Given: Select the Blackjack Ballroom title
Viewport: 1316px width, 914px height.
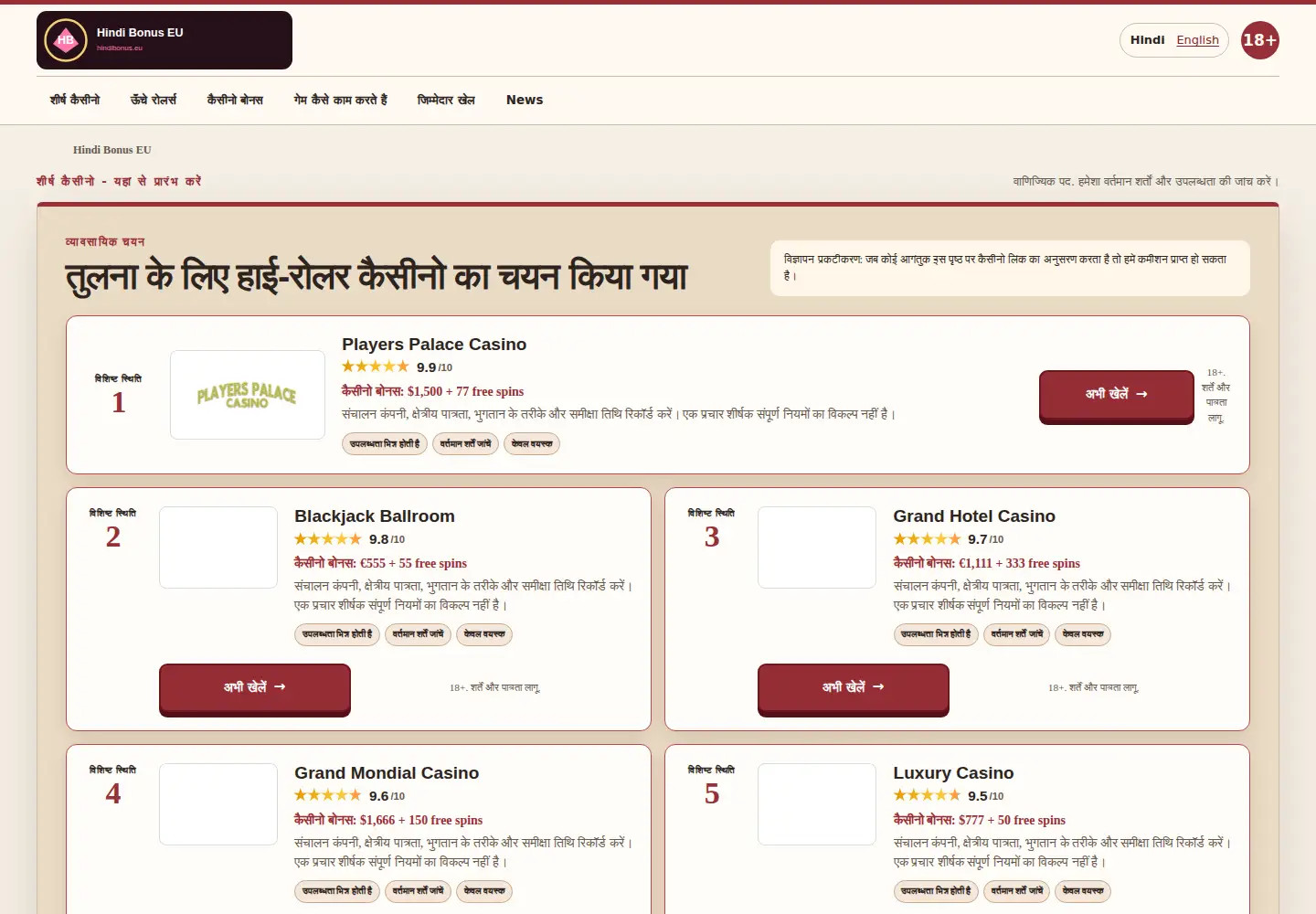Looking at the screenshot, I should click(375, 516).
